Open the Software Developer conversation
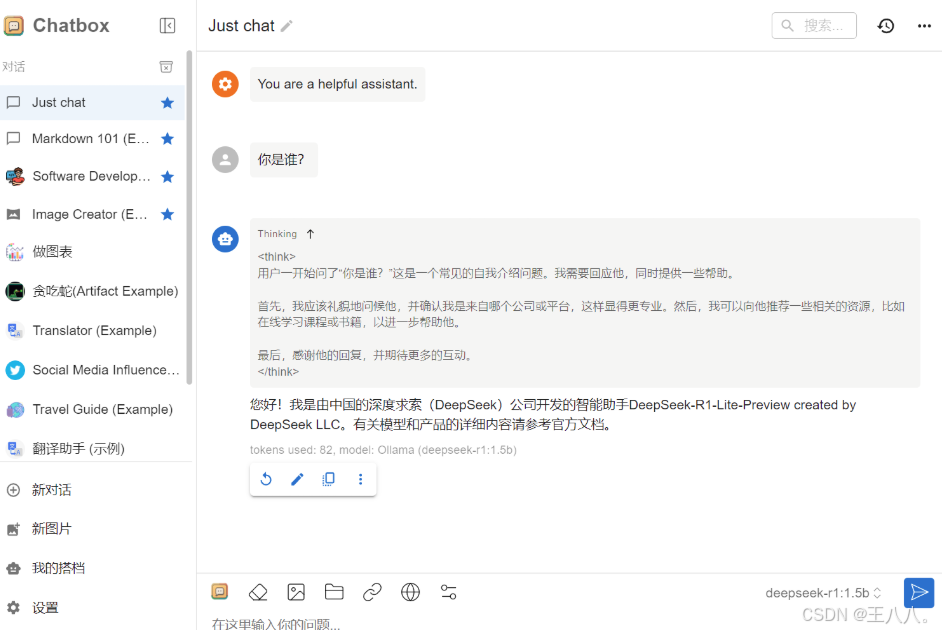This screenshot has width=942, height=630. (93, 177)
